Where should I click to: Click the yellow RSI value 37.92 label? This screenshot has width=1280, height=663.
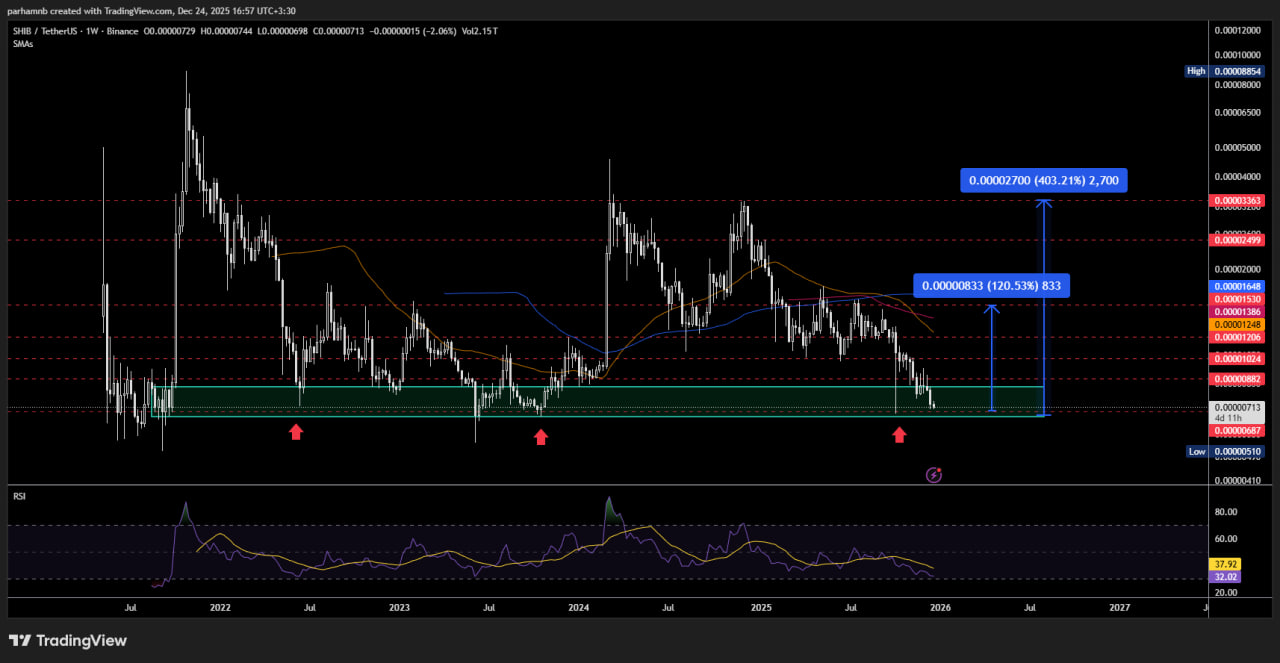click(1225, 564)
